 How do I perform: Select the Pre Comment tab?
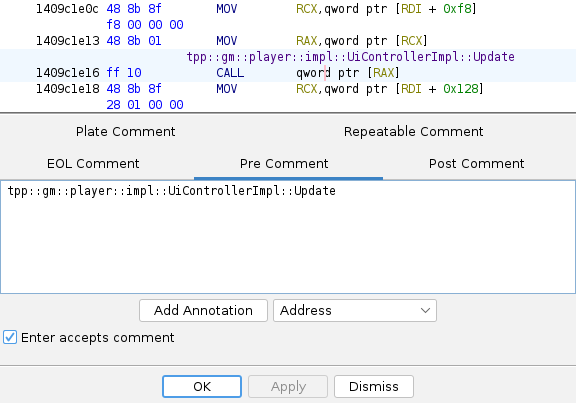(284, 163)
